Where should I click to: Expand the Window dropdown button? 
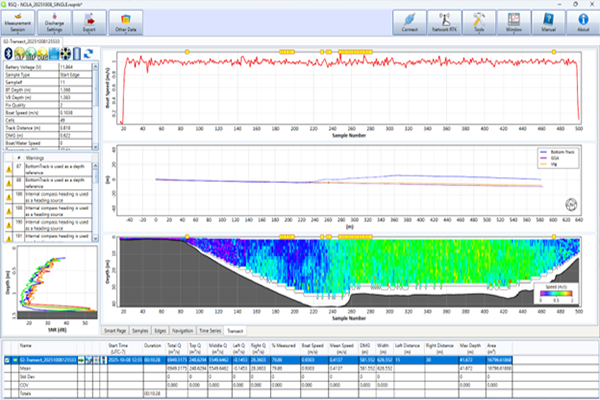click(x=514, y=22)
